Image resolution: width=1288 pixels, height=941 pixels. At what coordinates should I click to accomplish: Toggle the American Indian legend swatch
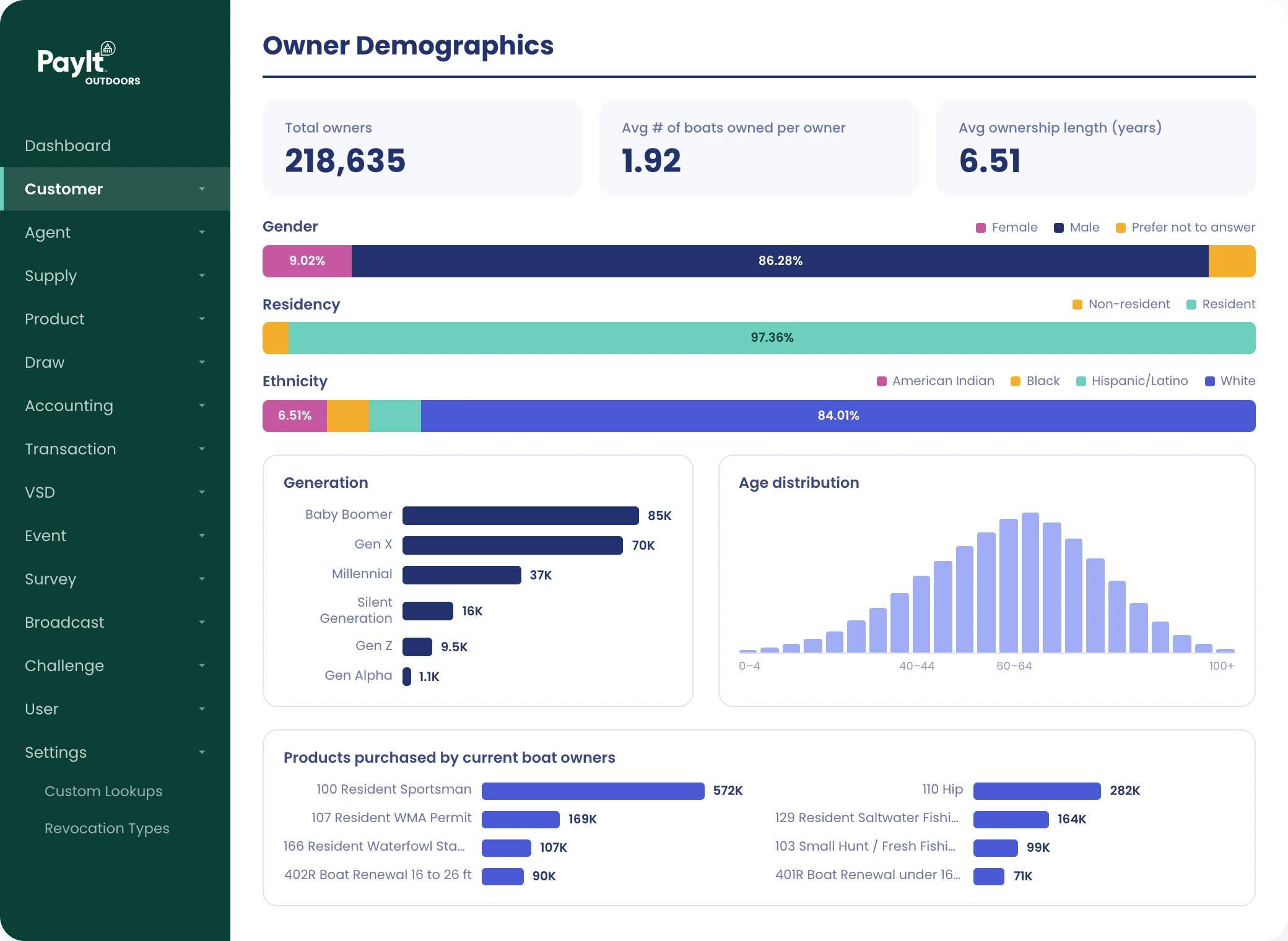(x=882, y=381)
